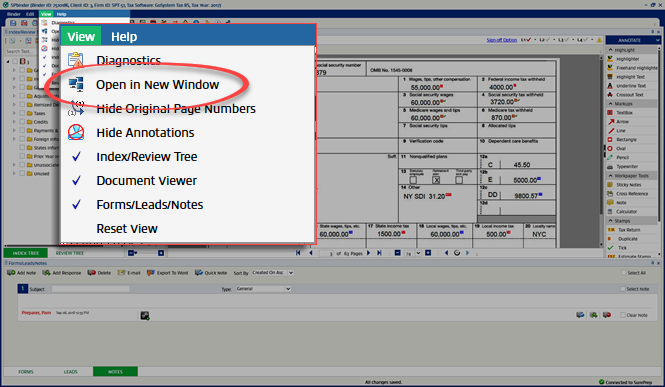Open the Sign-off Option link

click(x=502, y=40)
